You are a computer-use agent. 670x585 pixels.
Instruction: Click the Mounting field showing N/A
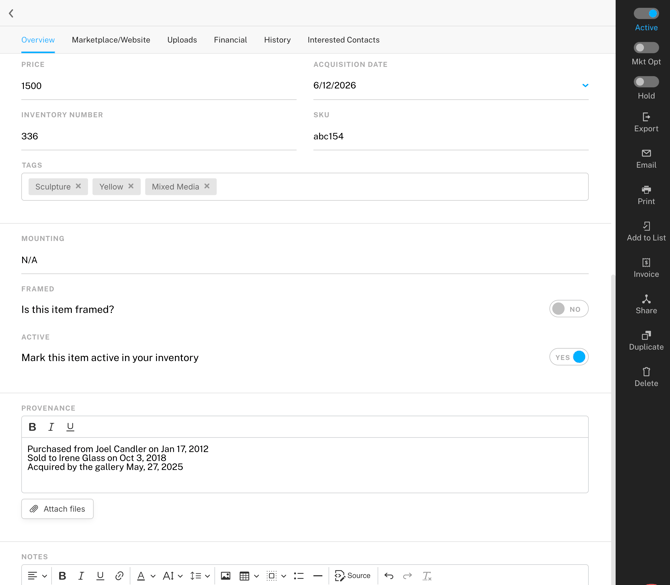tap(305, 260)
